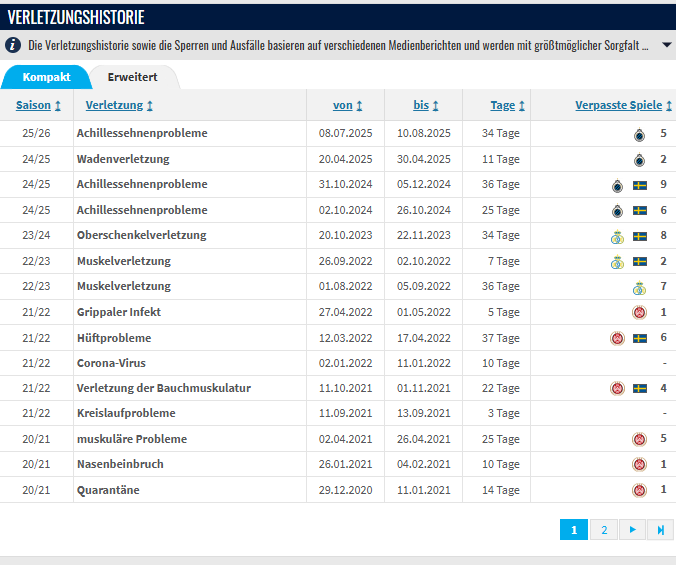Go to next page arrow

click(x=632, y=530)
